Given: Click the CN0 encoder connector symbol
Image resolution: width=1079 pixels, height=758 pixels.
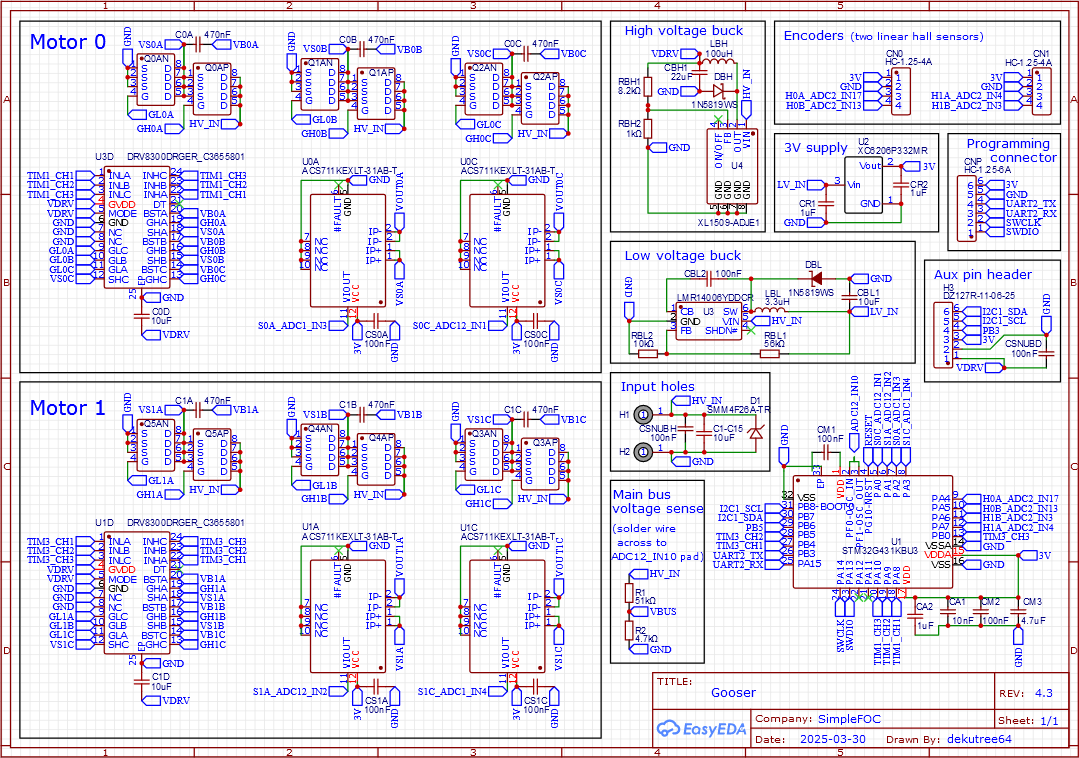Looking at the screenshot, I should pos(901,90).
